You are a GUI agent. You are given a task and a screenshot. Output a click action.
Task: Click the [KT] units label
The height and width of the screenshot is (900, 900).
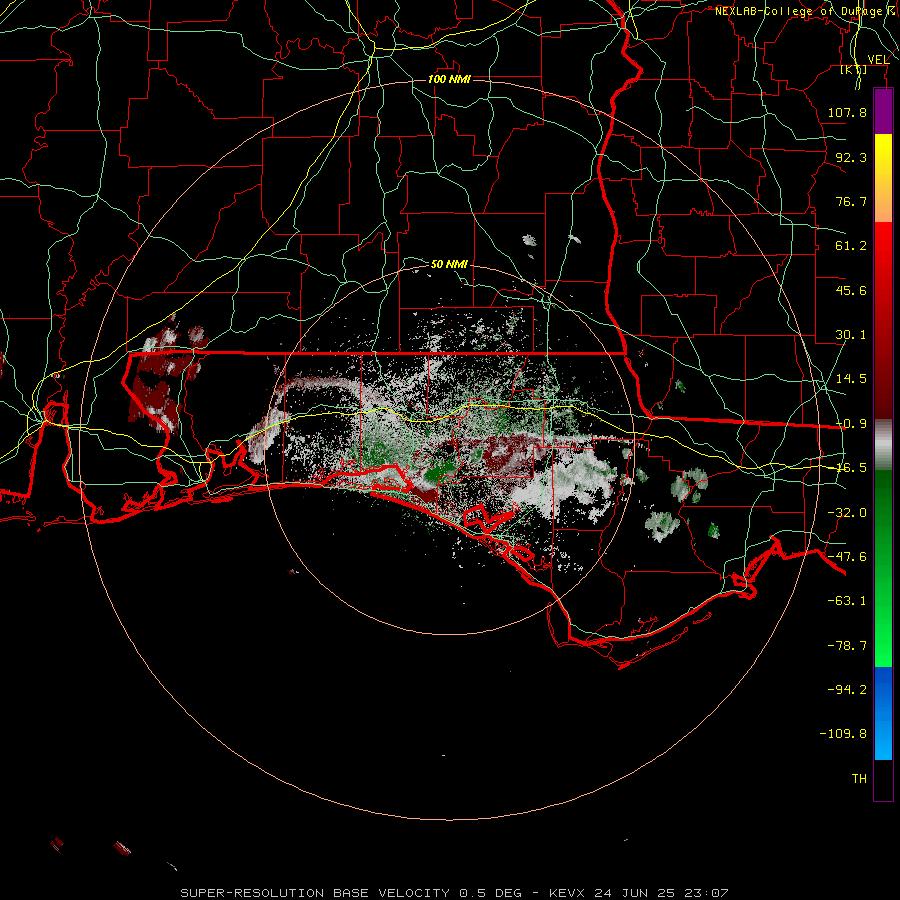tap(854, 70)
